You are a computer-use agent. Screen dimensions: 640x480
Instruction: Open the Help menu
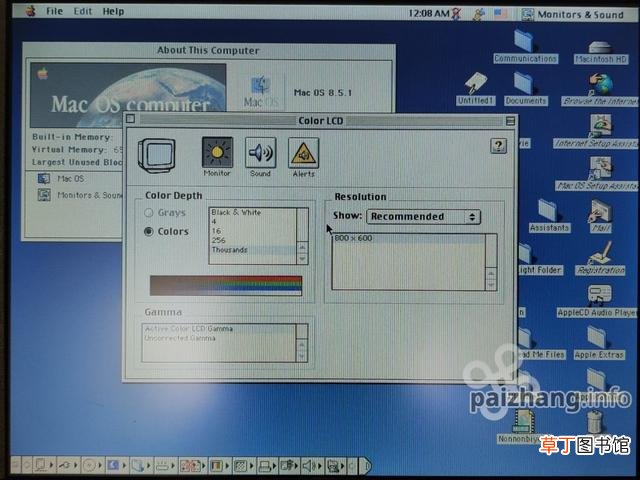tap(113, 11)
